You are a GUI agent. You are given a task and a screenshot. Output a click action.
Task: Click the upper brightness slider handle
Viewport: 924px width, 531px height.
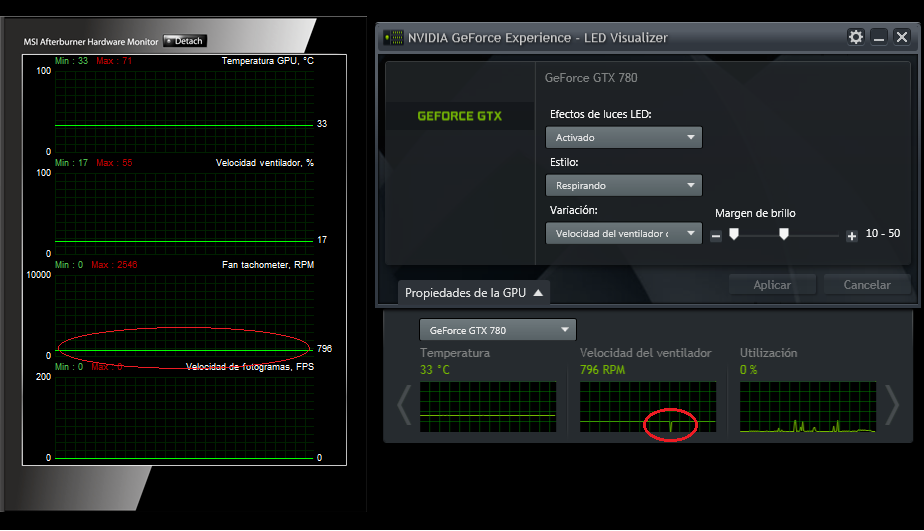(x=784, y=234)
